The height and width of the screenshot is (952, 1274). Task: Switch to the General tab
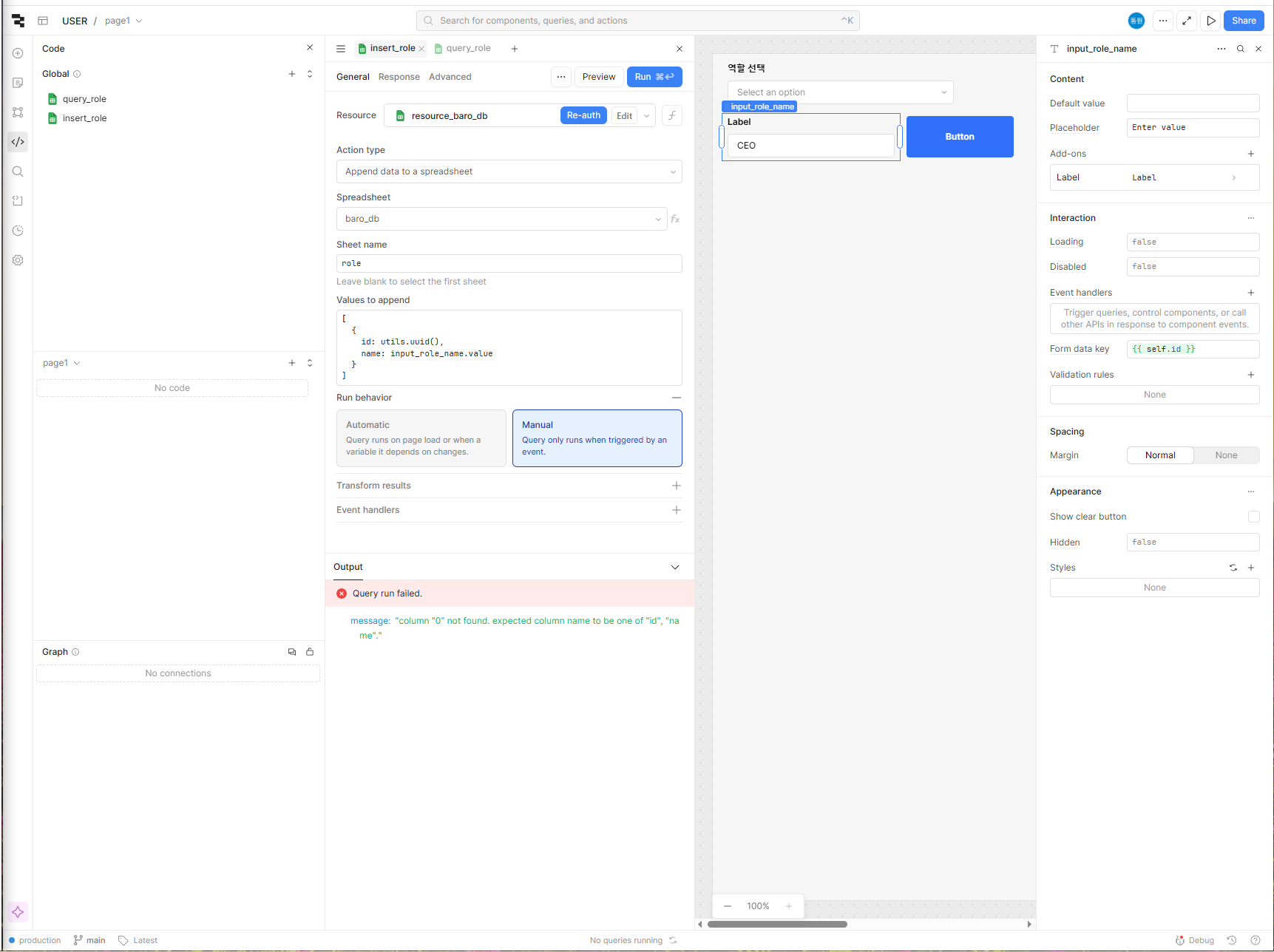pyautogui.click(x=353, y=77)
